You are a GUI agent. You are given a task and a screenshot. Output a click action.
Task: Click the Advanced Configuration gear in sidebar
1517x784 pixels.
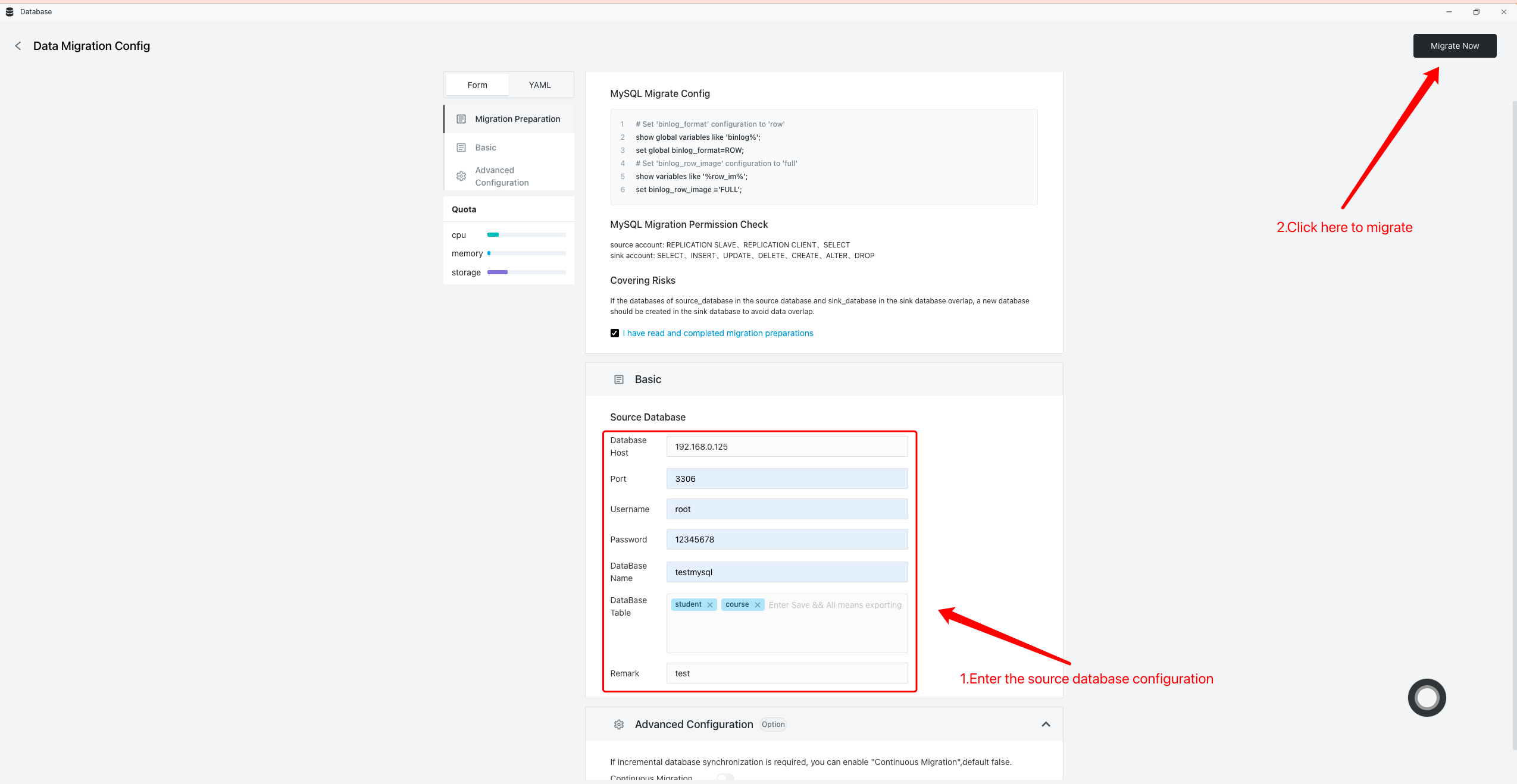(461, 176)
